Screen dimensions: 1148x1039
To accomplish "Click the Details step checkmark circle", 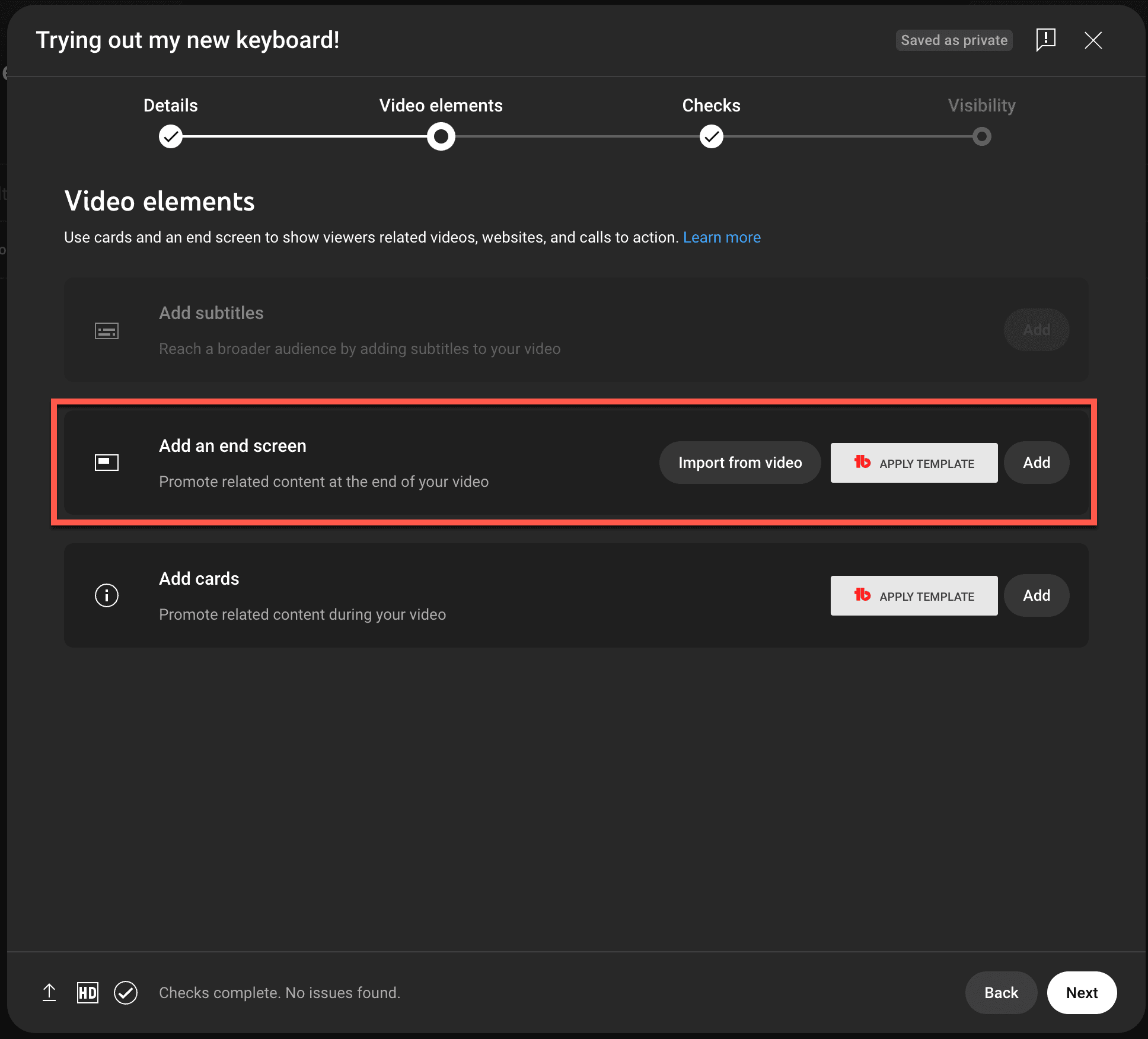I will coord(171,137).
